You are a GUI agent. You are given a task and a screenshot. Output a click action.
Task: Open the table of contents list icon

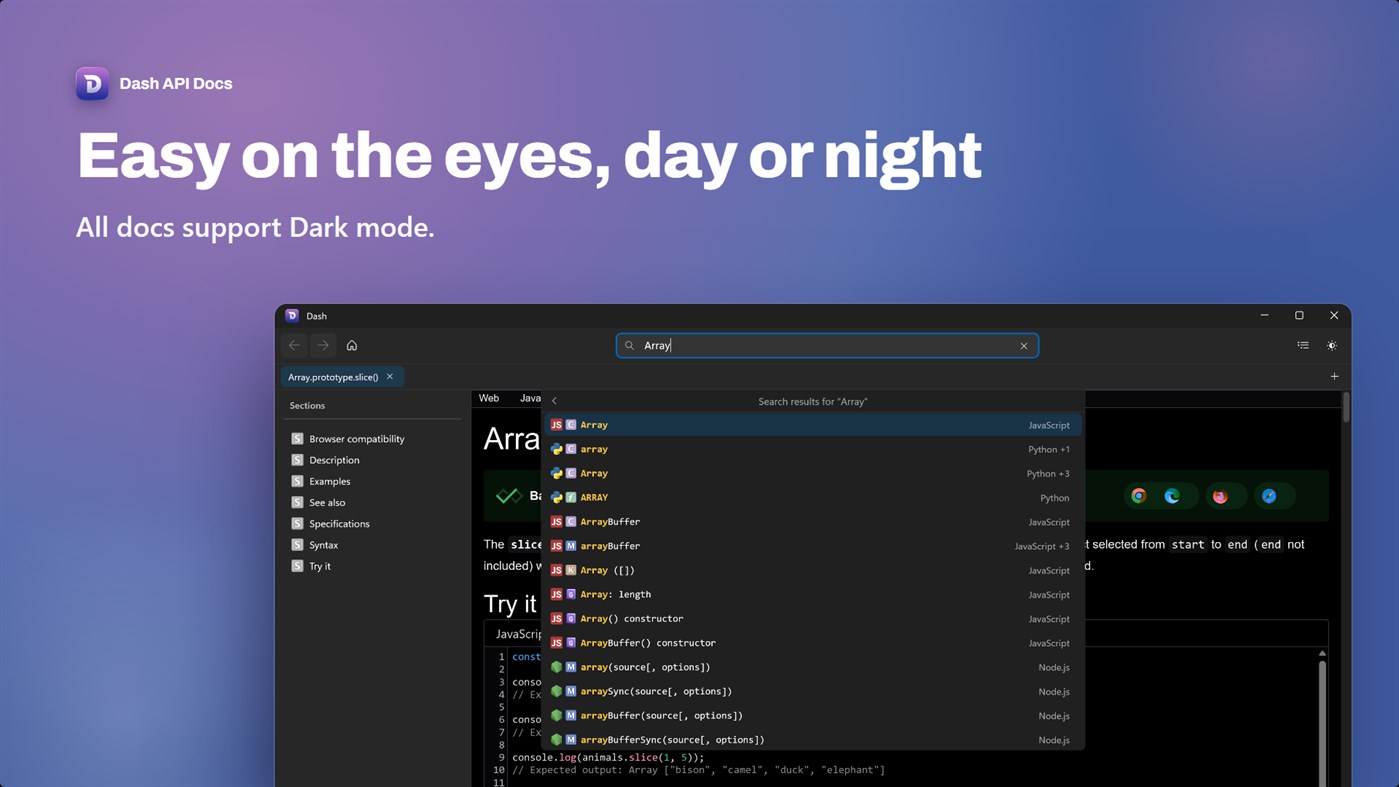1303,345
